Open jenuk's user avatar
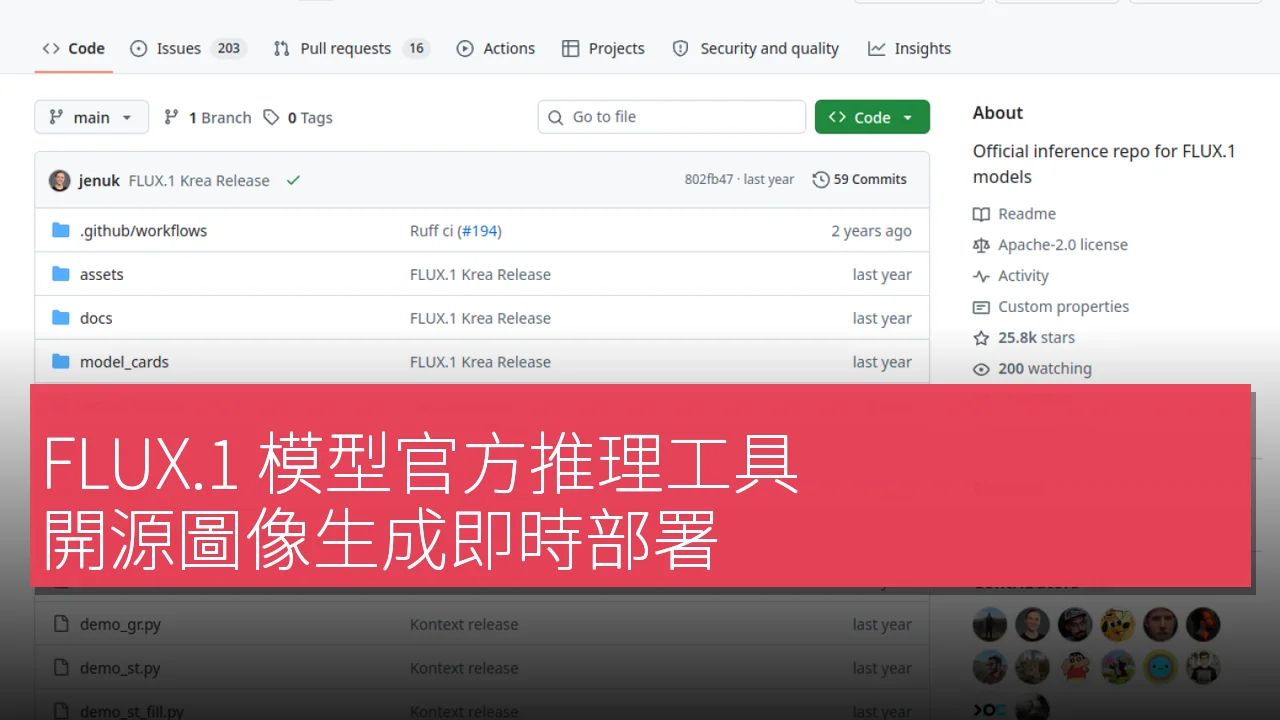 [60, 180]
